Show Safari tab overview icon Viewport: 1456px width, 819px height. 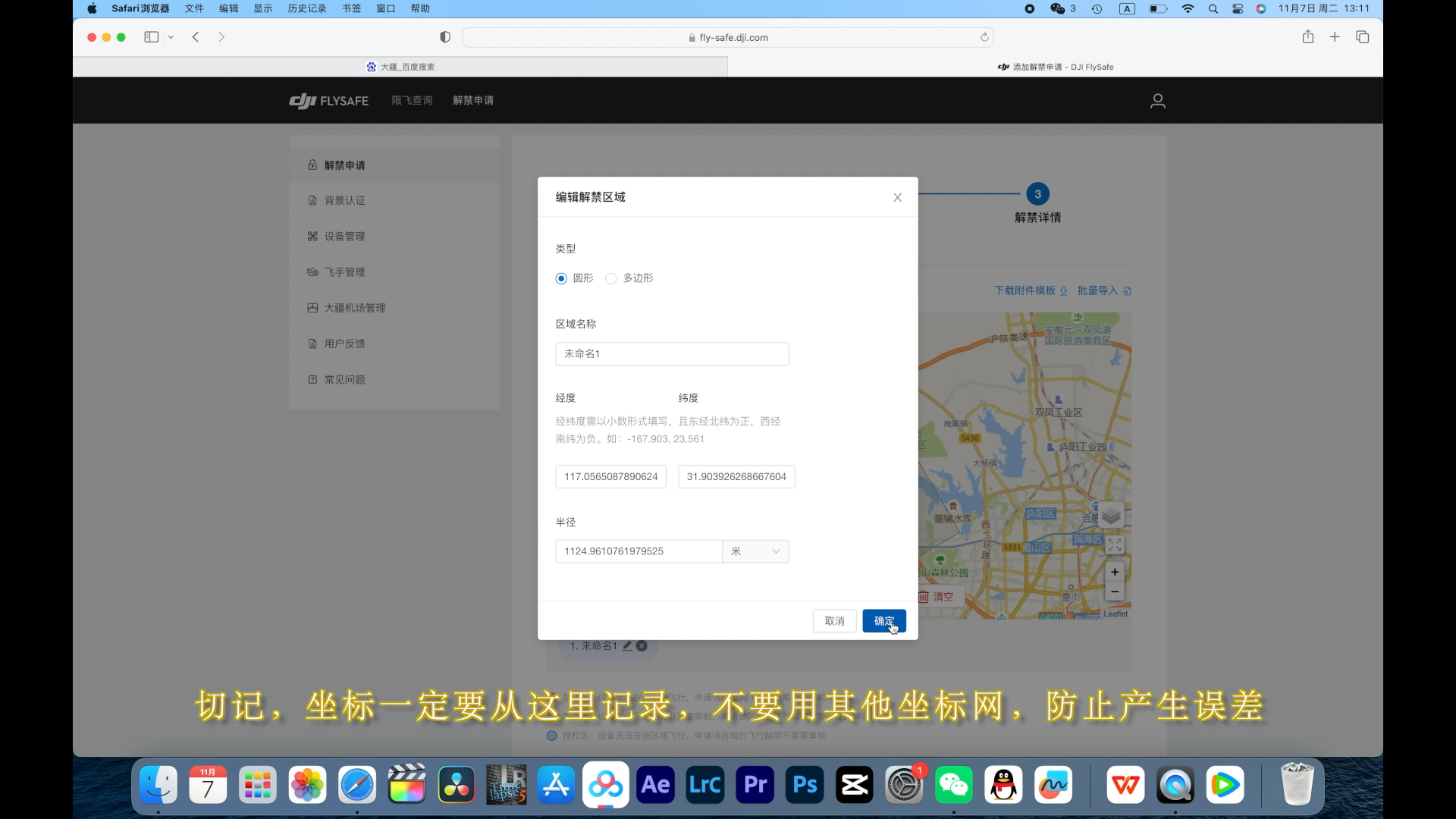pyautogui.click(x=1363, y=36)
